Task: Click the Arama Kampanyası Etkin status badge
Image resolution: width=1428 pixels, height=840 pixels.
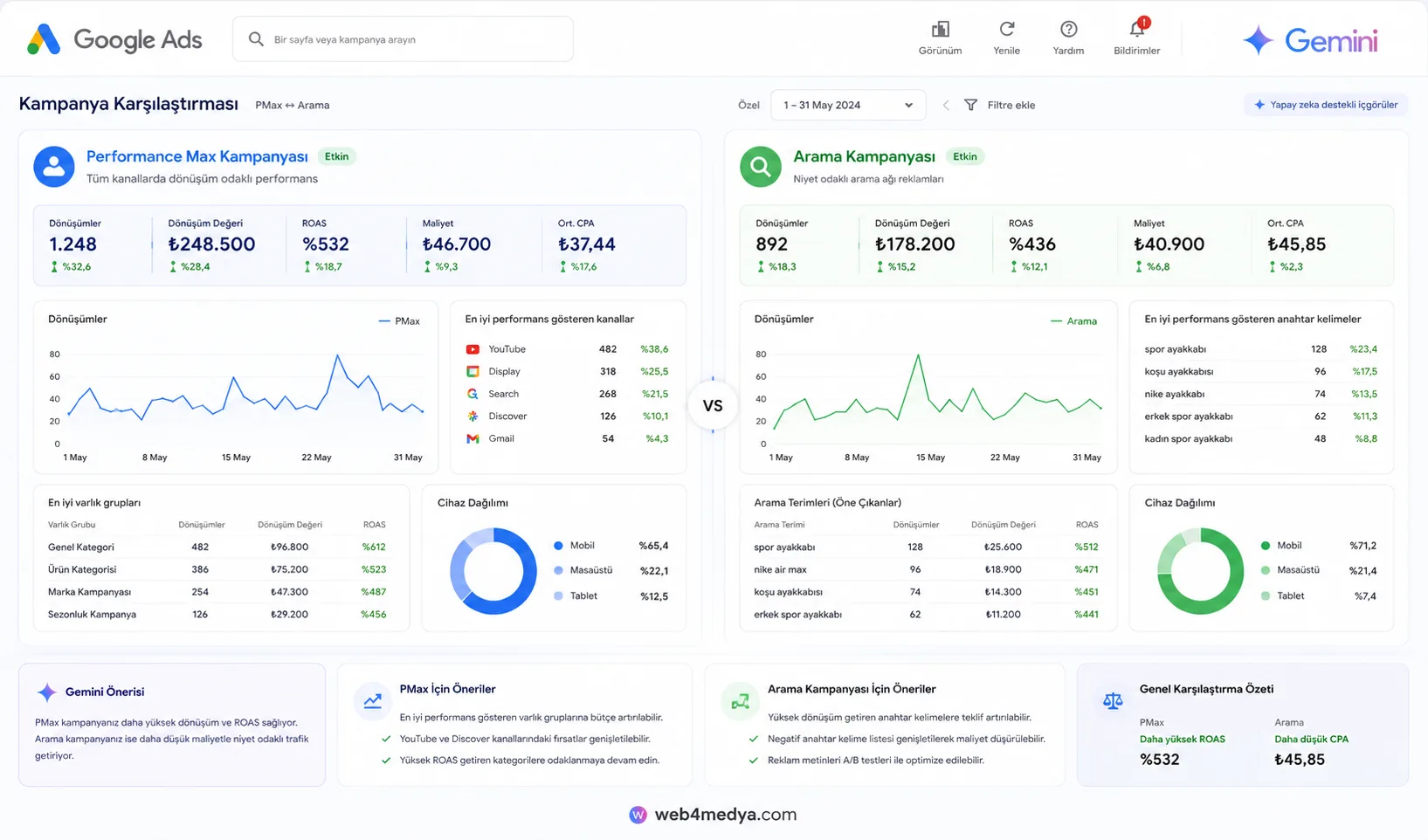Action: [965, 156]
